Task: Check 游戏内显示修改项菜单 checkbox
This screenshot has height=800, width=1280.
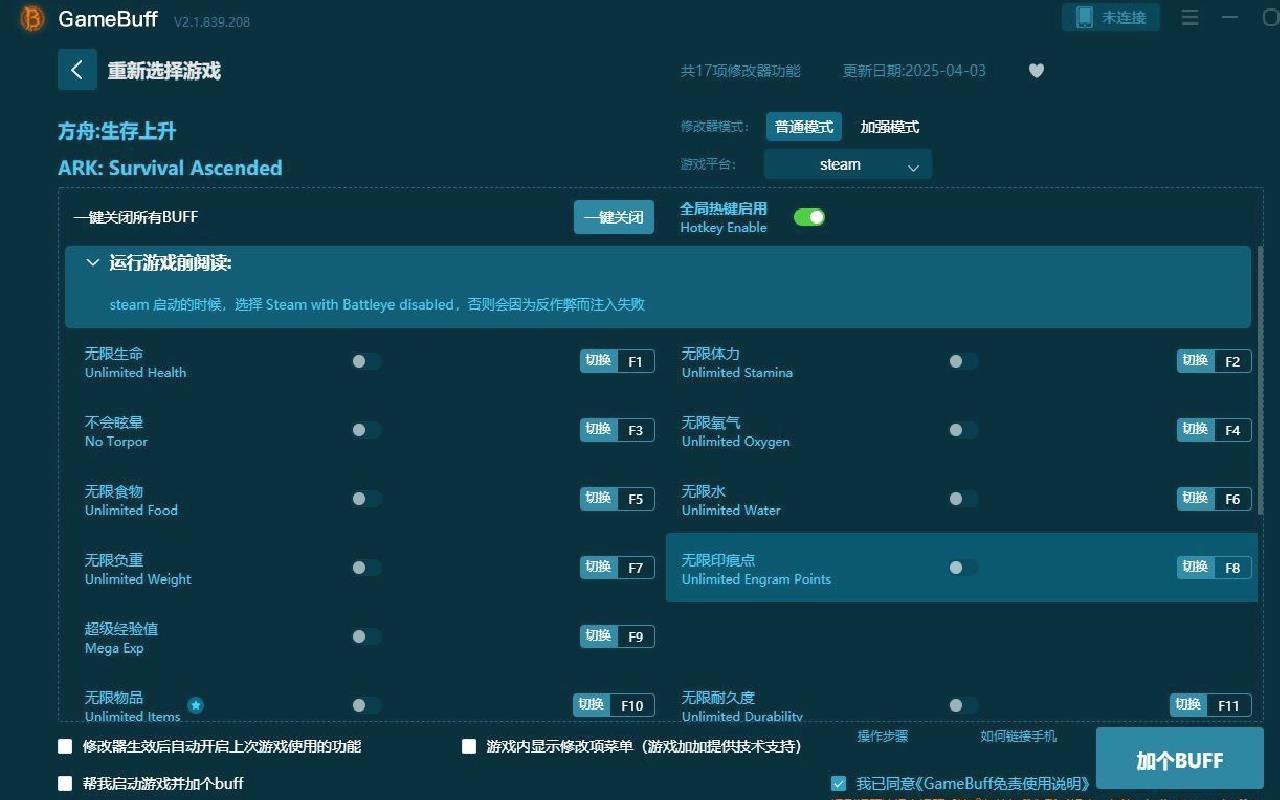Action: [469, 746]
